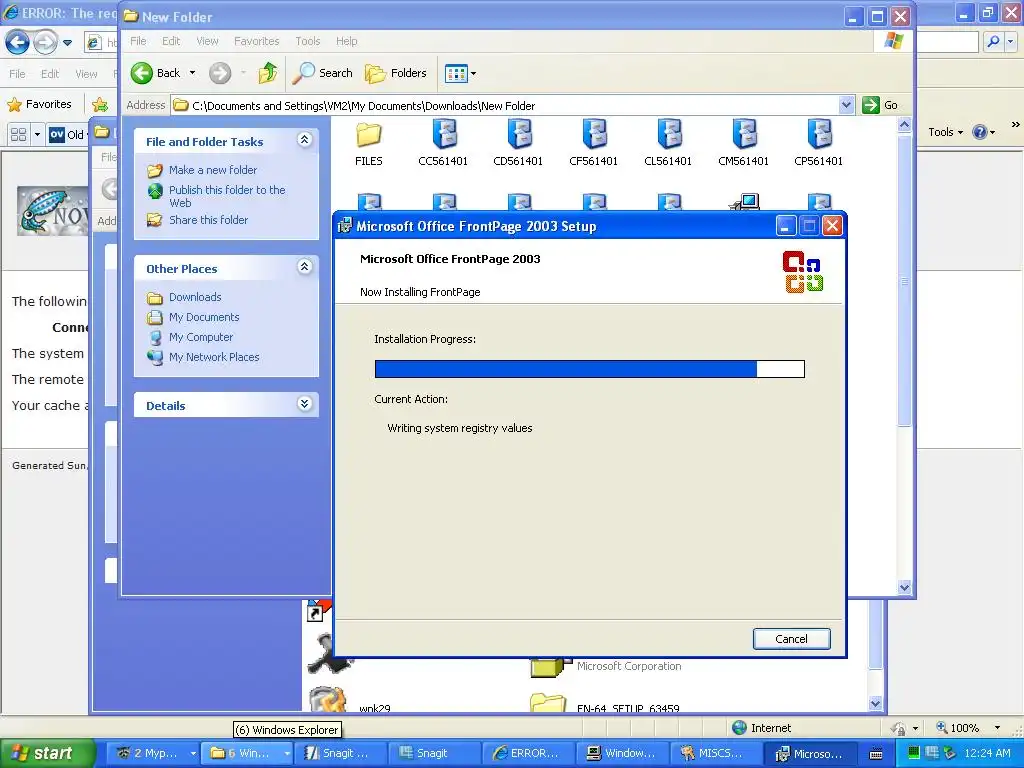Switch to 2 Myp... taskbar group
1024x768 pixels.
click(x=152, y=753)
